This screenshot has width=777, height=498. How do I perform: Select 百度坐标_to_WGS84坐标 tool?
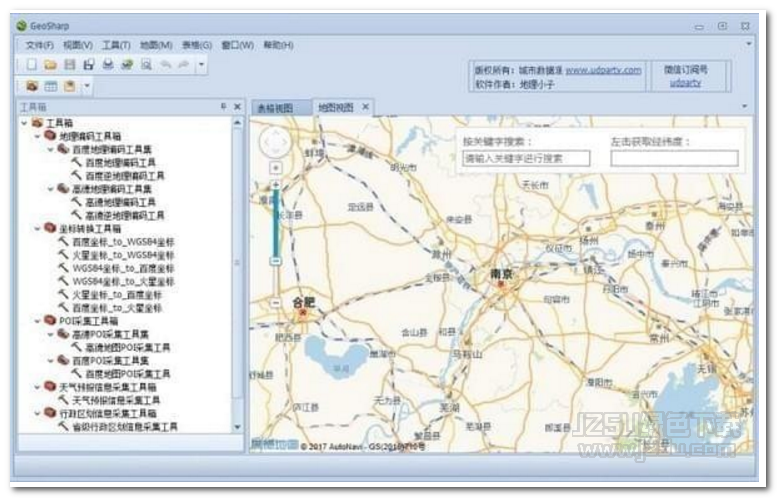(x=123, y=242)
